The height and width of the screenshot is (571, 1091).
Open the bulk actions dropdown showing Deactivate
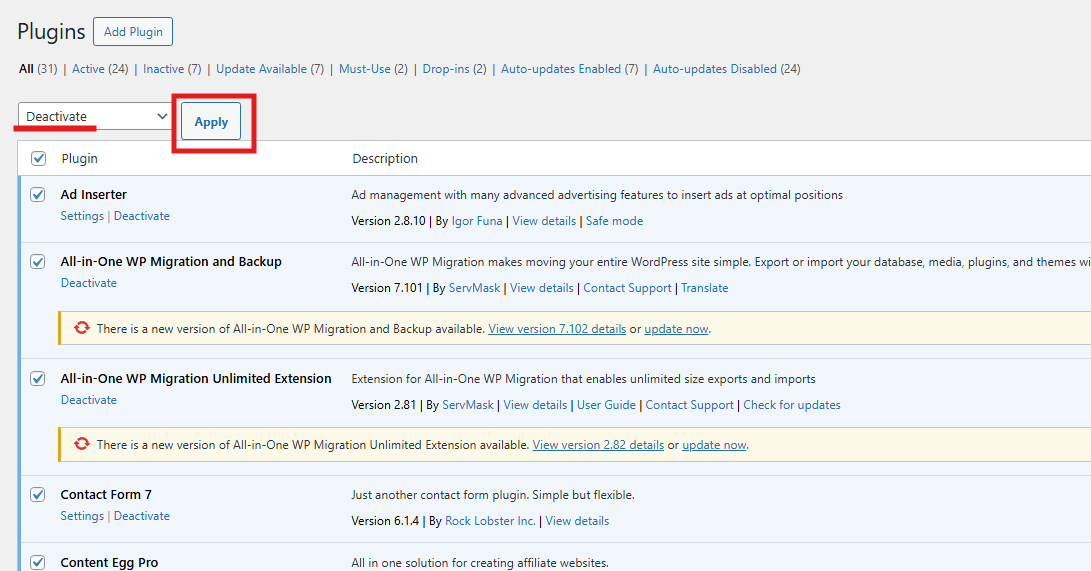(96, 117)
